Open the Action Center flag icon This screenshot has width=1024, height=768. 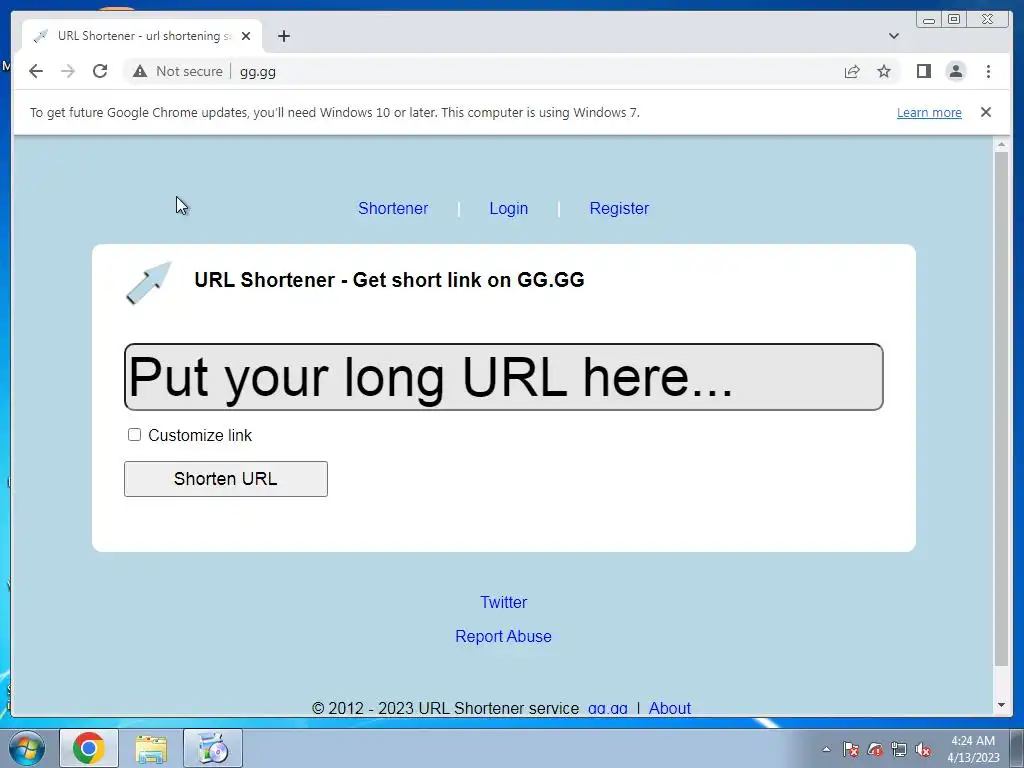coord(850,749)
